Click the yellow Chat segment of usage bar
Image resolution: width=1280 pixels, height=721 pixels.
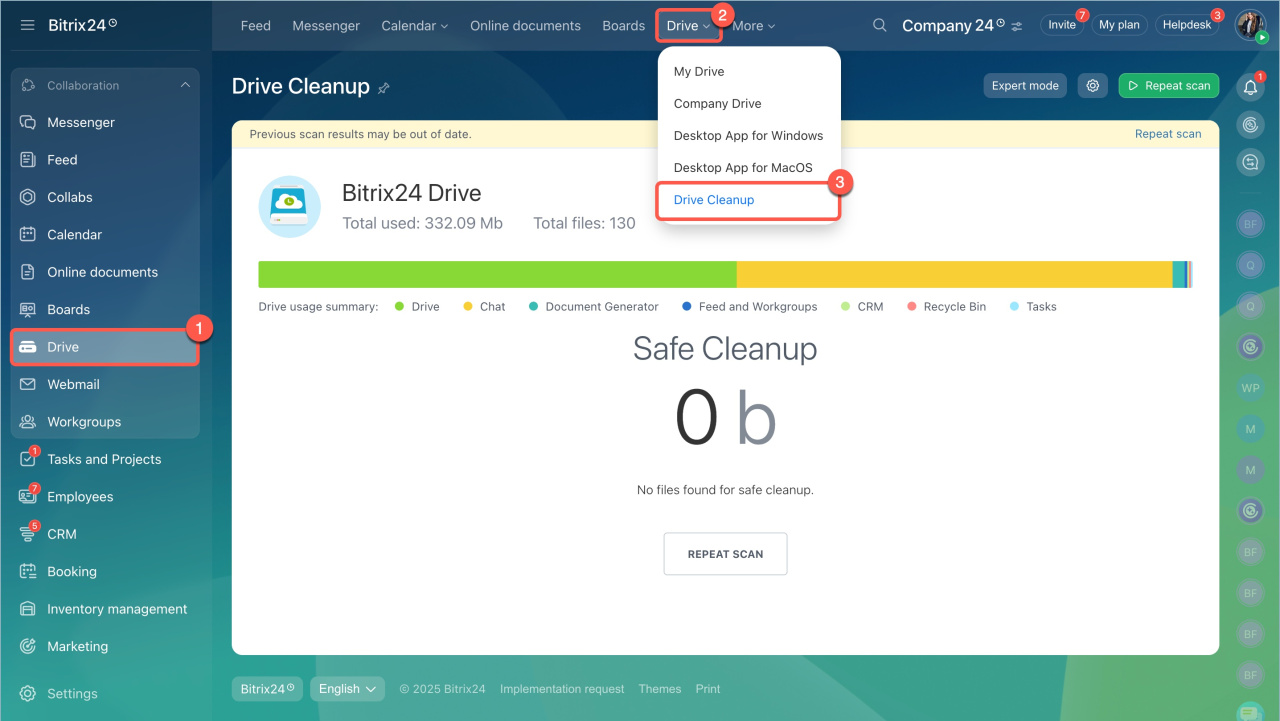click(x=953, y=275)
